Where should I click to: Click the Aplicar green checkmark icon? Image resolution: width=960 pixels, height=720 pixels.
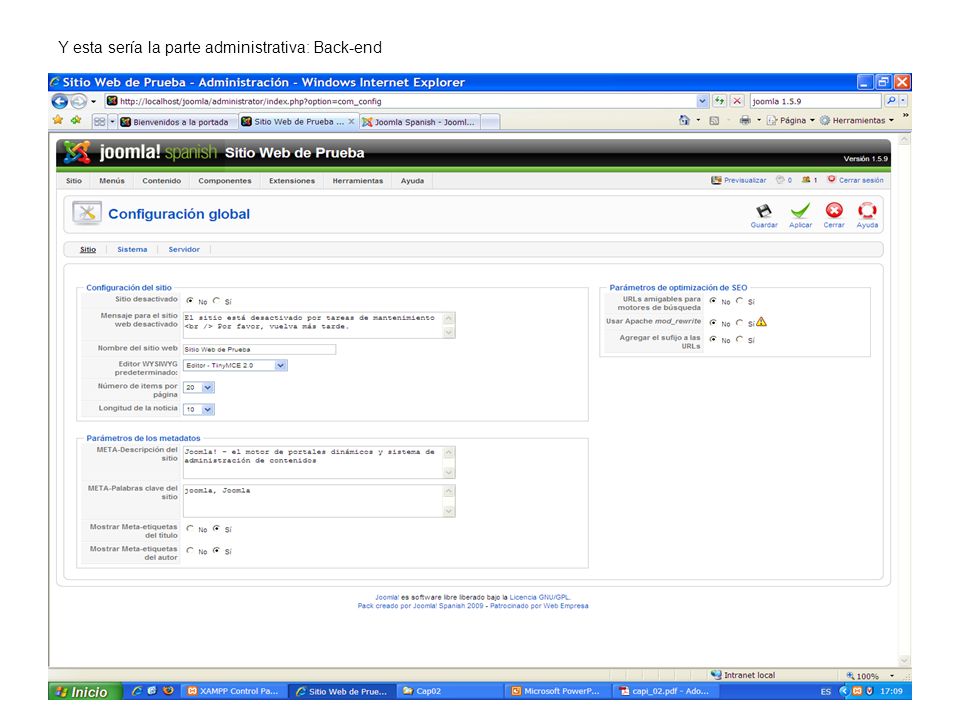pos(800,211)
